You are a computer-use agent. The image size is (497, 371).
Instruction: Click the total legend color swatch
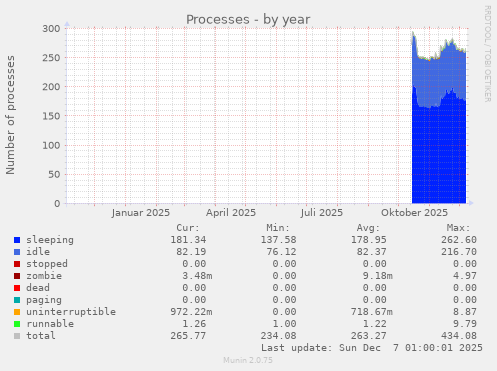17,336
